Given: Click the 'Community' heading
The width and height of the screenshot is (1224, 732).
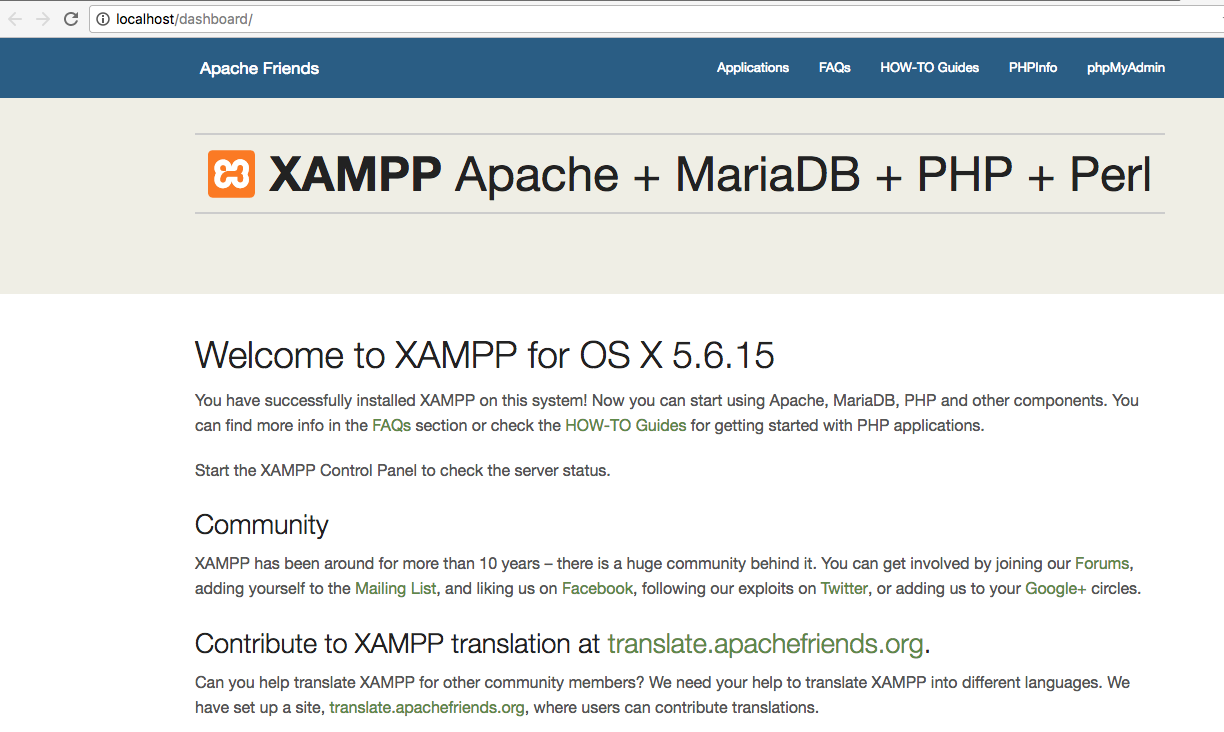Looking at the screenshot, I should pyautogui.click(x=262, y=525).
